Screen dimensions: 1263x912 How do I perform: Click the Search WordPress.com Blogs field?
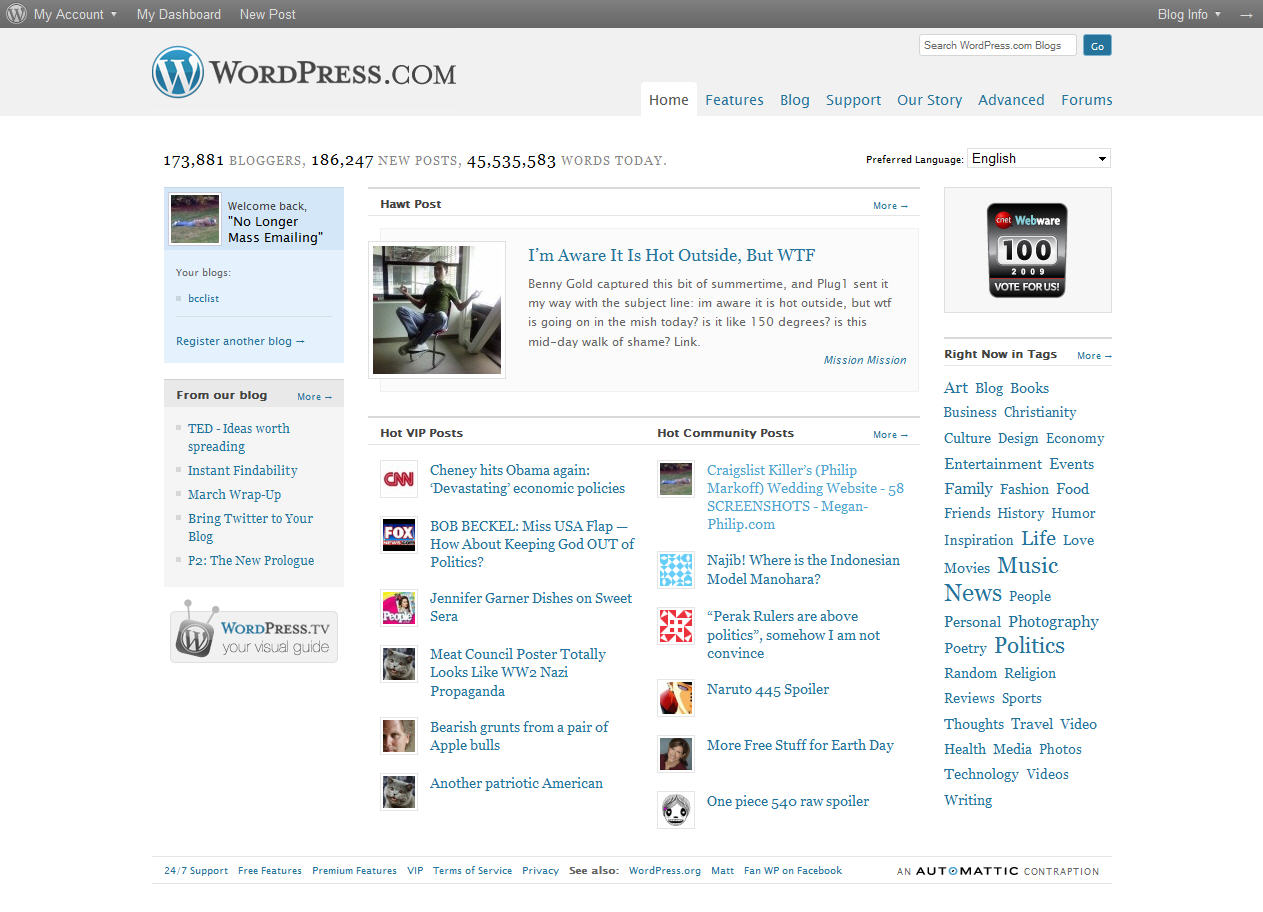click(997, 45)
